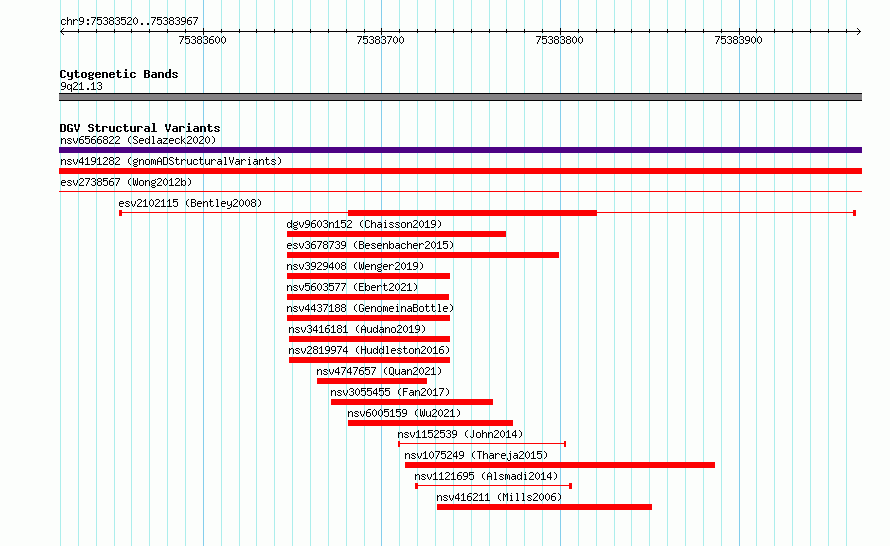Select the 9q21.13 band label
Viewport: 890px width, 546px height.
pyautogui.click(x=81, y=86)
